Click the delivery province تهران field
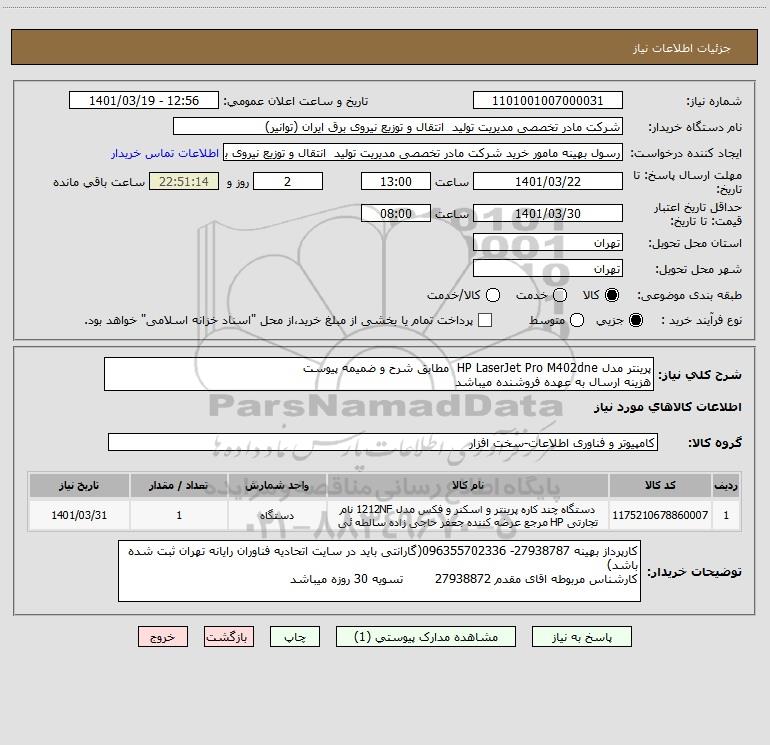 (x=548, y=243)
